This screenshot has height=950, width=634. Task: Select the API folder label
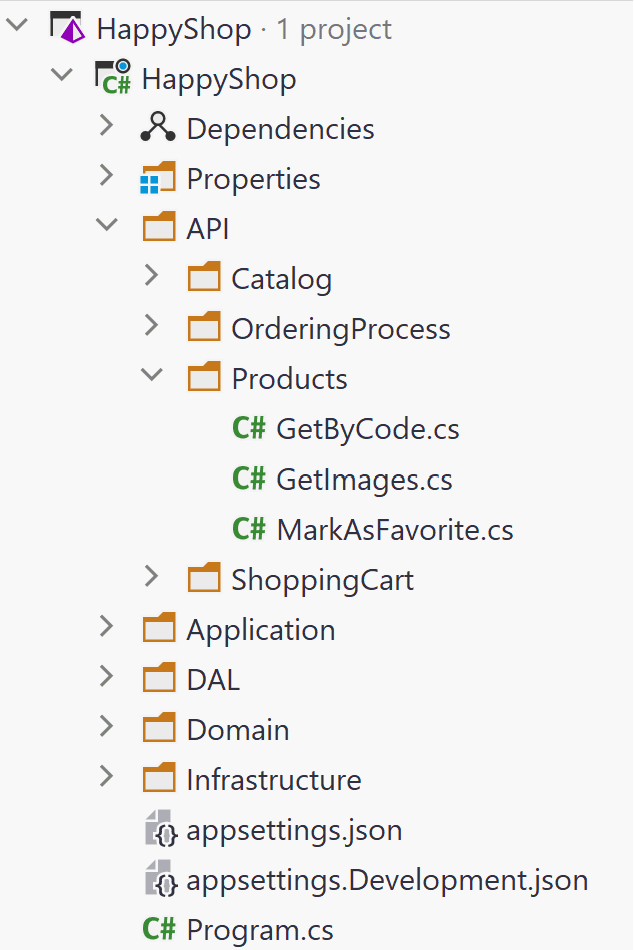[208, 229]
